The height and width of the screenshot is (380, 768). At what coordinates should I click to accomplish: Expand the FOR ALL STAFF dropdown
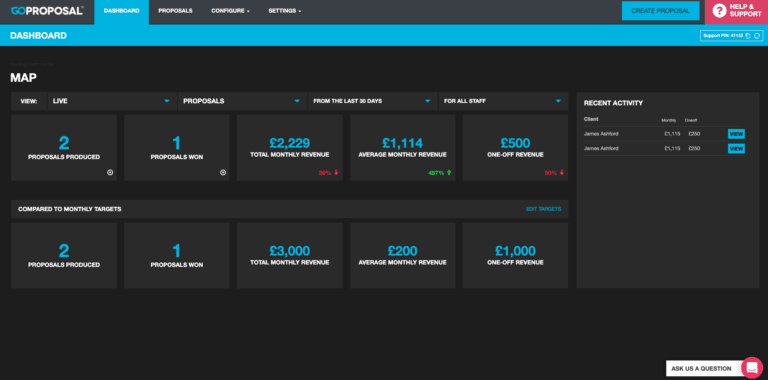[504, 101]
